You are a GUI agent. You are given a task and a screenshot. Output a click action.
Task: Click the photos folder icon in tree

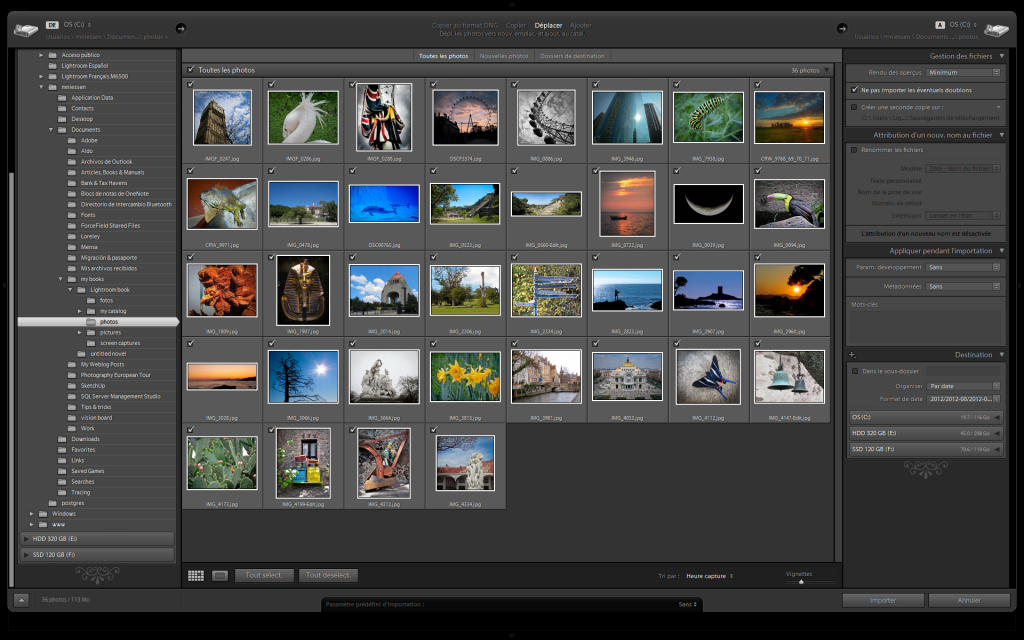[91, 322]
